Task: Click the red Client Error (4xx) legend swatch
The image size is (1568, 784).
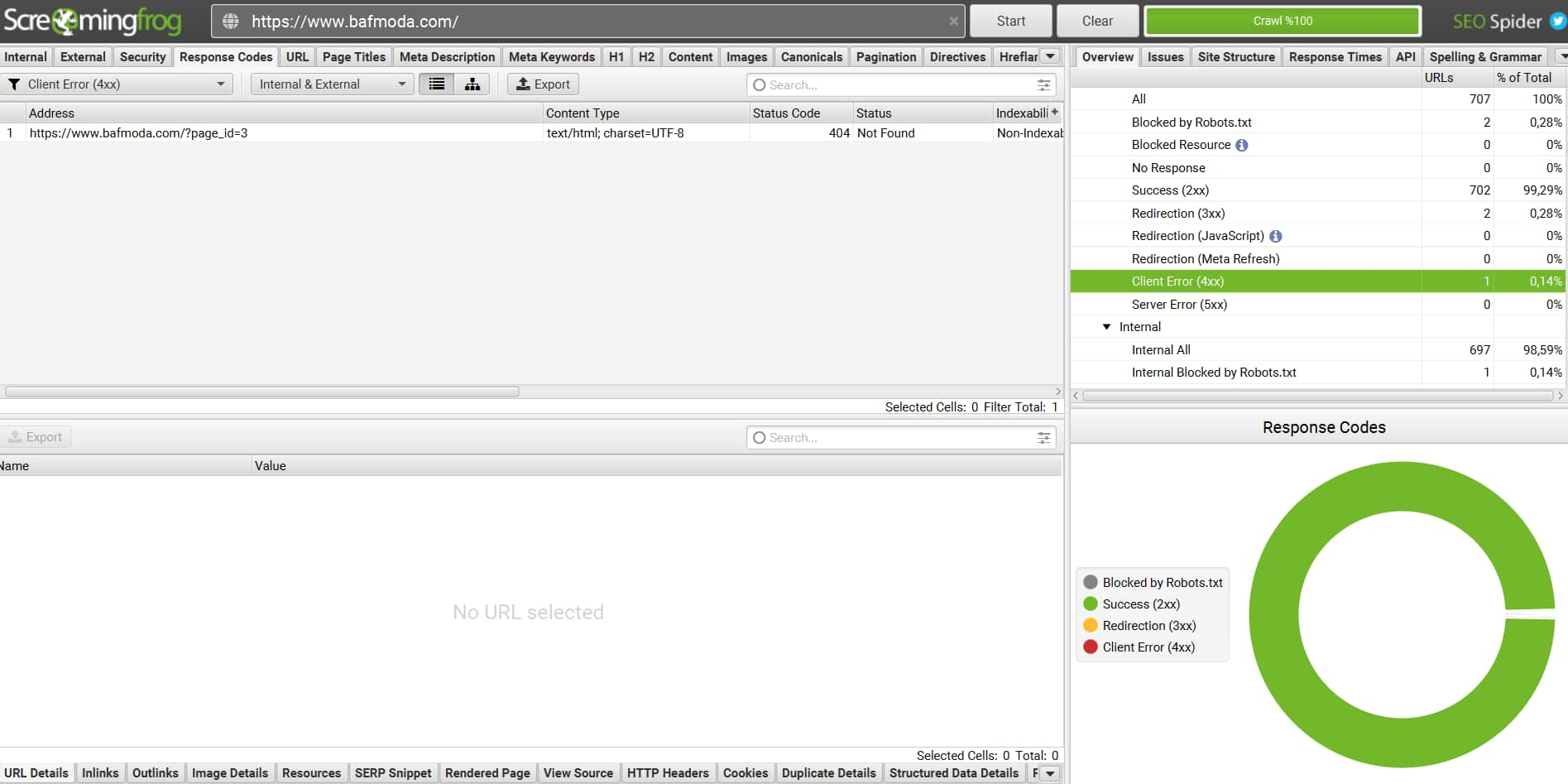Action: 1091,647
